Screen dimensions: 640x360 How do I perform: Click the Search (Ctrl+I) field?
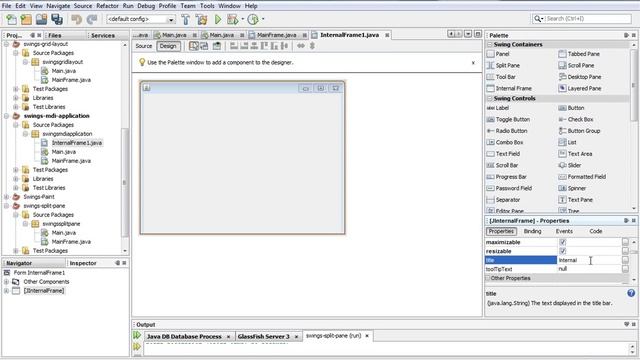(586, 19)
